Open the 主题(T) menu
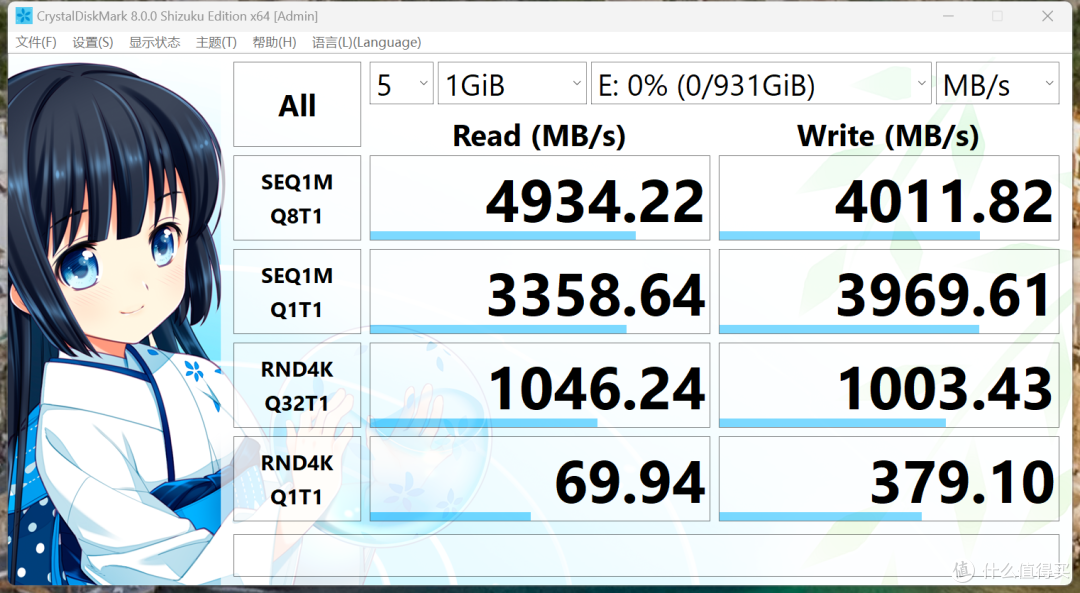This screenshot has width=1080, height=593. click(216, 43)
